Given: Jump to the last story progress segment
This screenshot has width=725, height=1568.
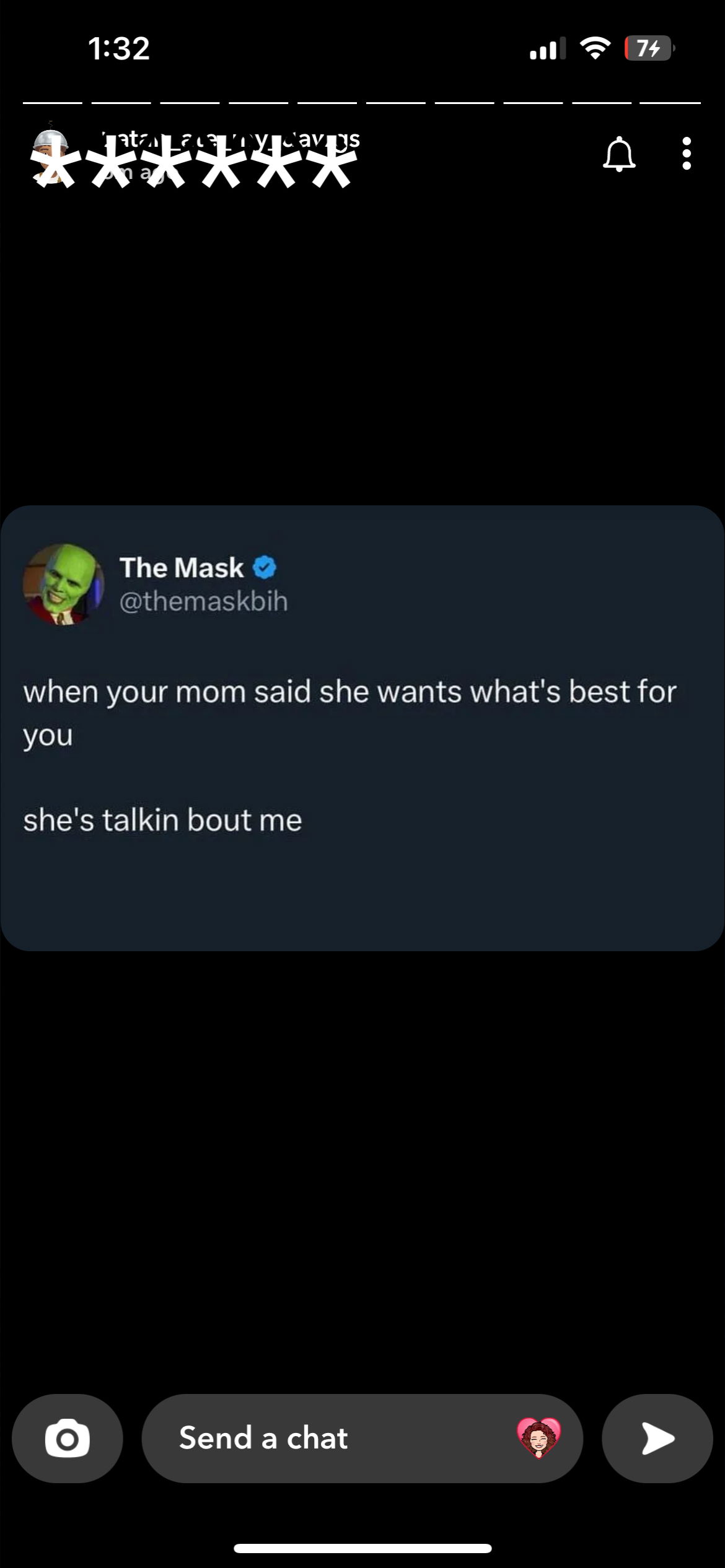Looking at the screenshot, I should [670, 103].
